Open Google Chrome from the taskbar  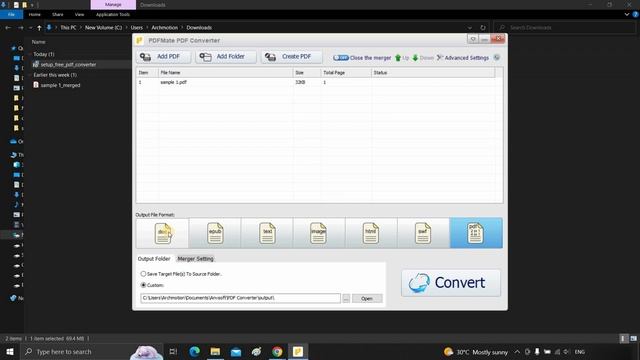pos(277,351)
